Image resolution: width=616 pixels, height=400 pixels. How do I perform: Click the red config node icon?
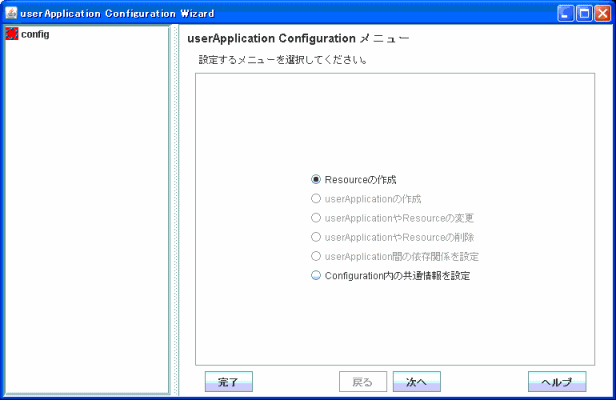pos(12,34)
